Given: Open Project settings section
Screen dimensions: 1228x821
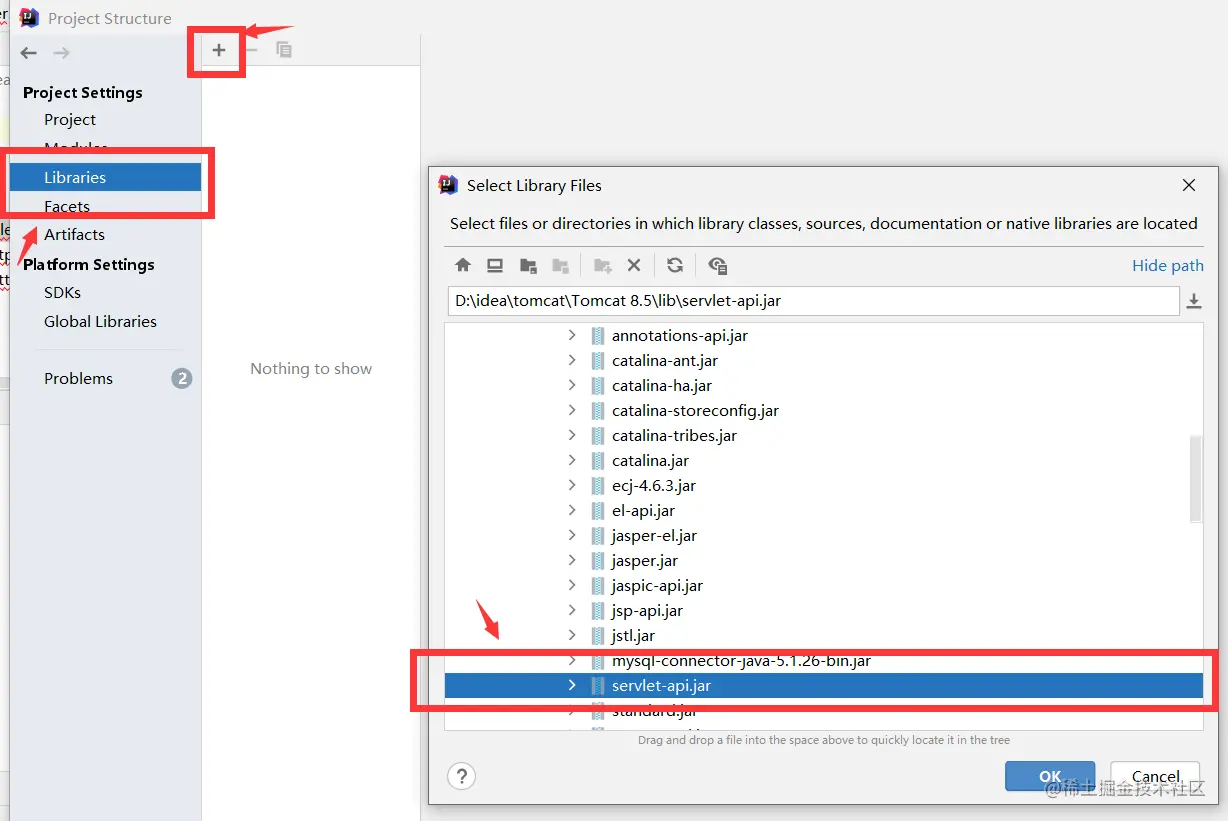Looking at the screenshot, I should 70,119.
